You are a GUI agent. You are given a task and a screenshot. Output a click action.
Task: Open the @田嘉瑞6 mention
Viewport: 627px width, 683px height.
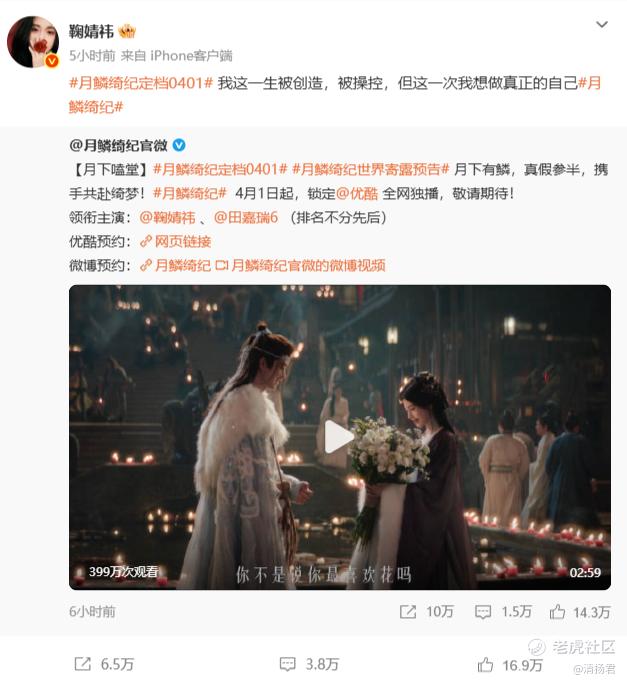coord(246,217)
